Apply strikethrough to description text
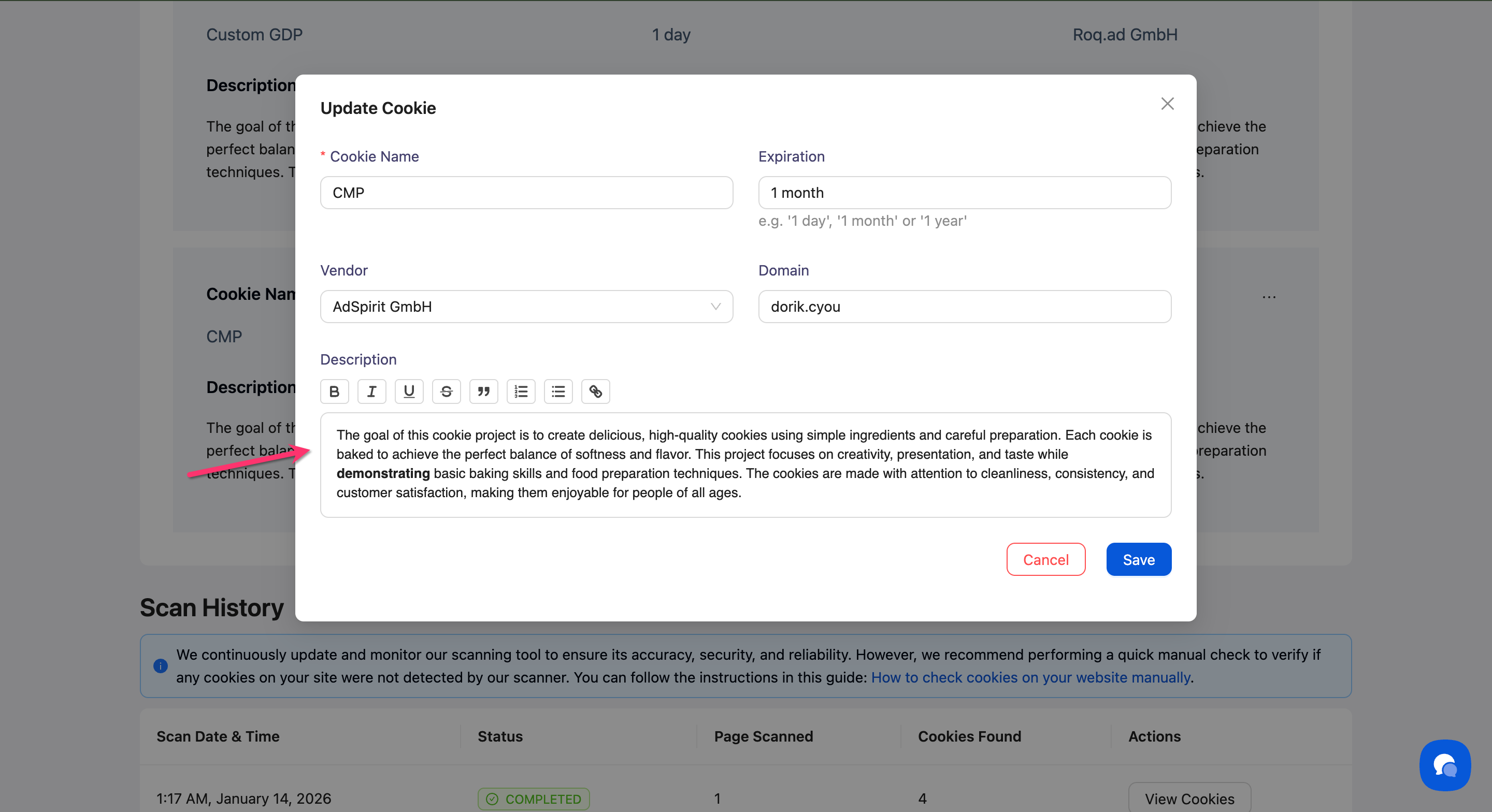Image resolution: width=1492 pixels, height=812 pixels. 446,392
